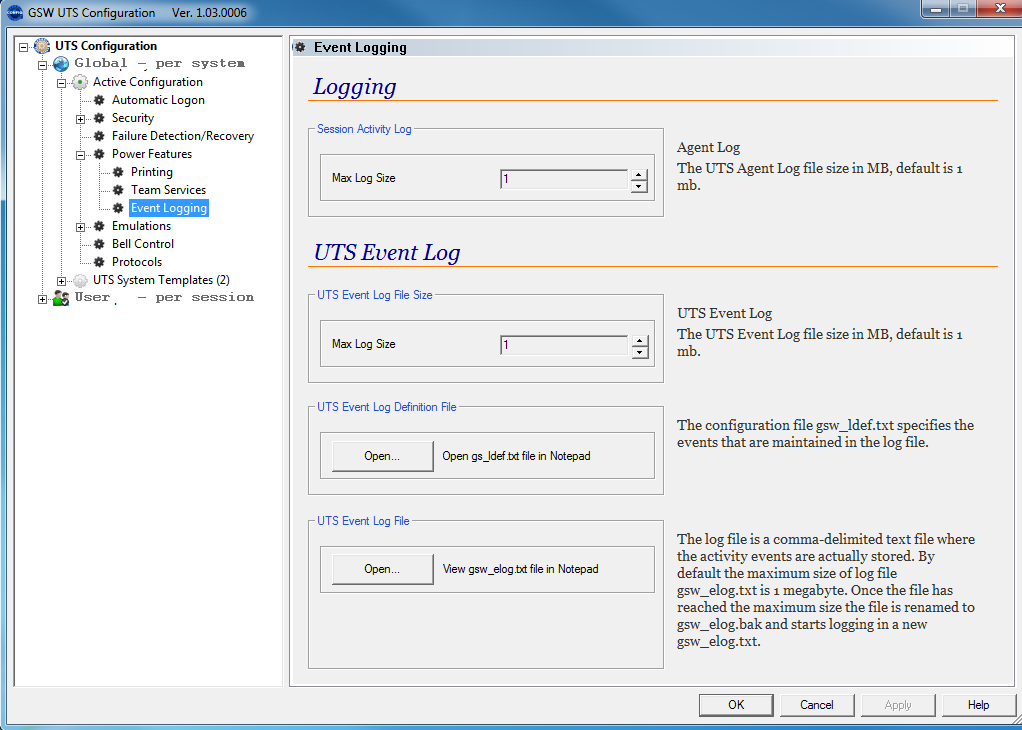Click the OK button
This screenshot has height=730, width=1022.
pos(736,705)
